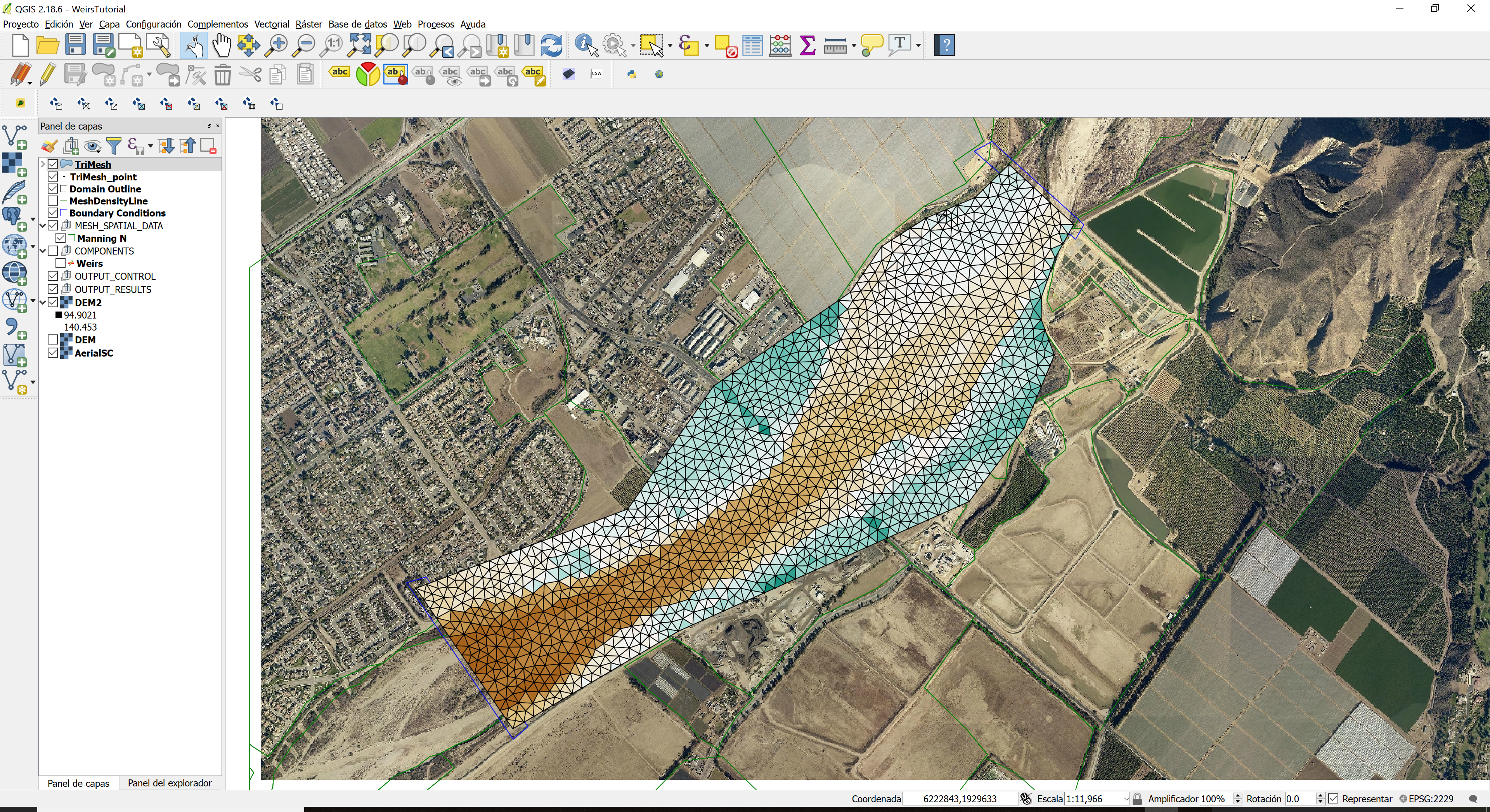Image resolution: width=1490 pixels, height=812 pixels.
Task: Click the Zoom In magnifier tool
Action: 277,45
